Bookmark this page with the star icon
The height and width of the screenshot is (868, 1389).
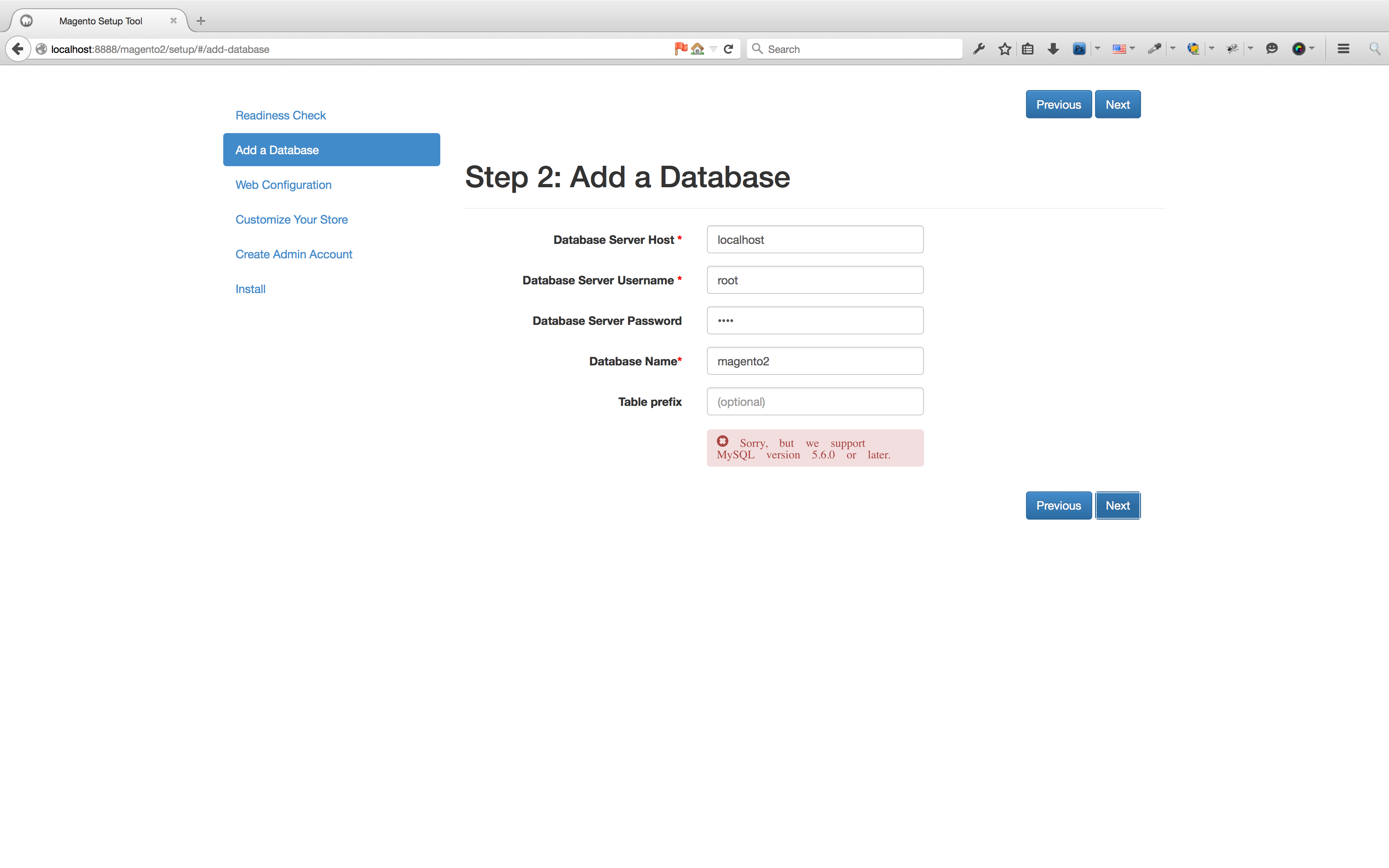coord(1005,49)
